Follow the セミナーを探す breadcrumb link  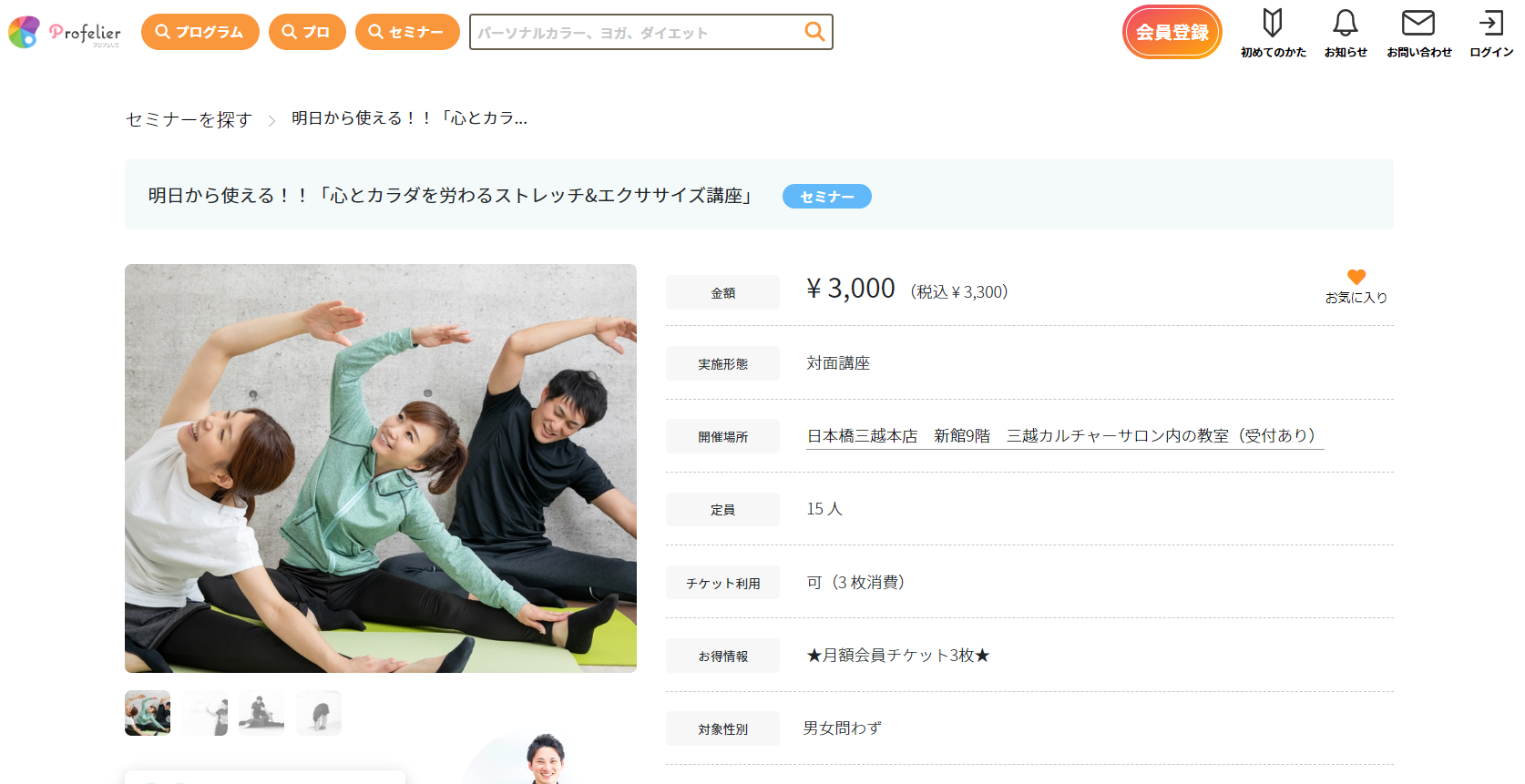point(189,119)
